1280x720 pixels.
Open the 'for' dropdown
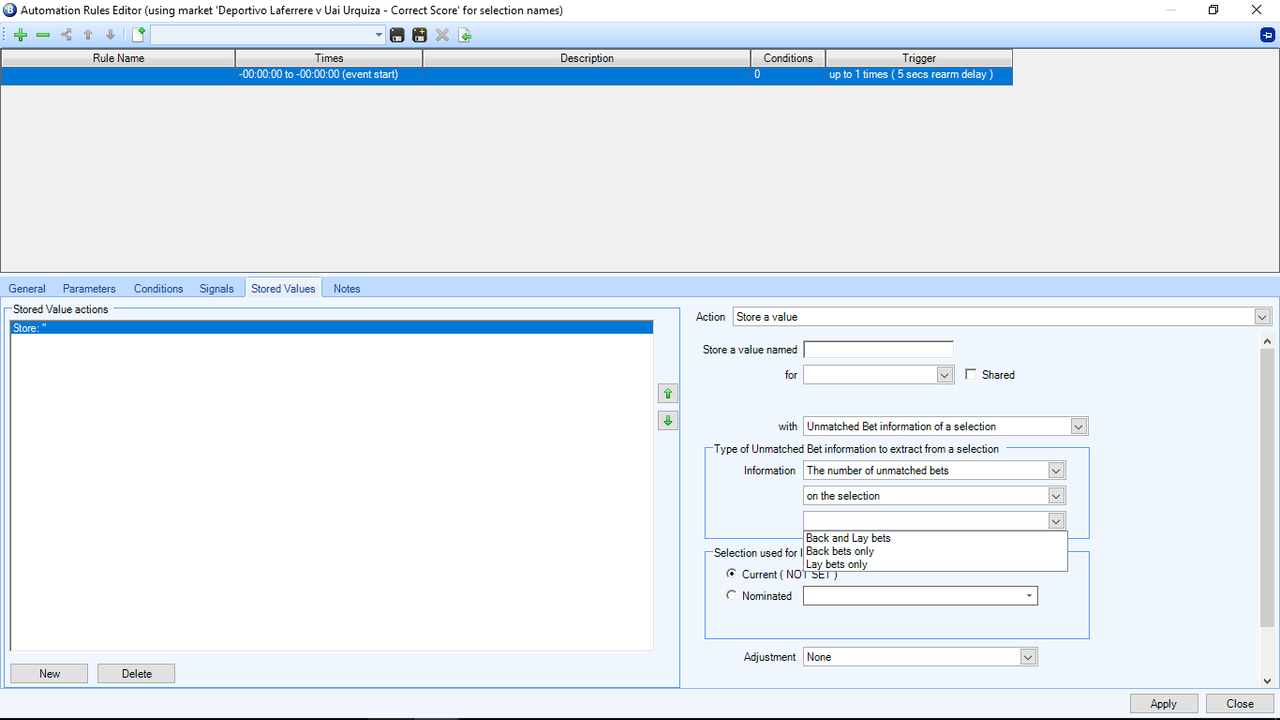(879, 374)
